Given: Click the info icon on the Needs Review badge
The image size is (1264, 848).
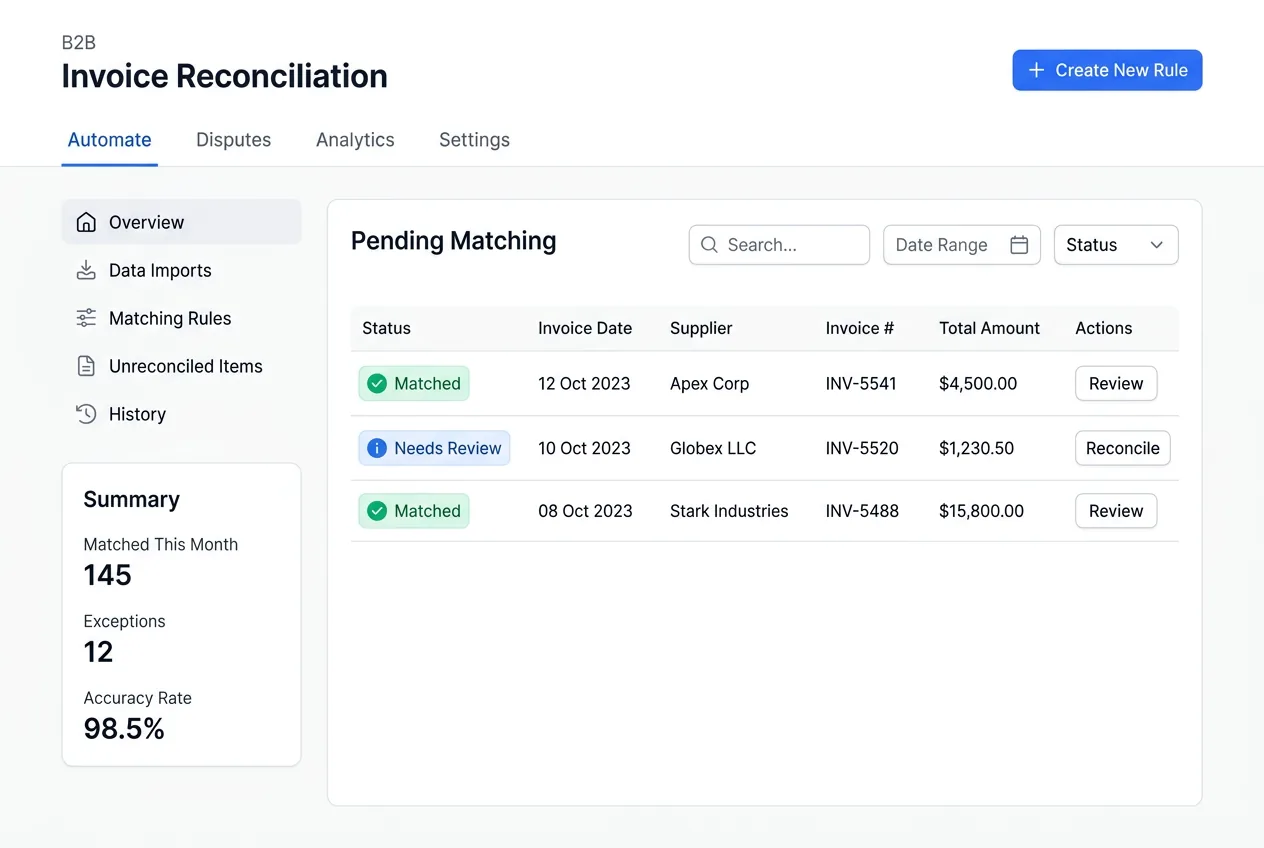Looking at the screenshot, I should (x=377, y=448).
